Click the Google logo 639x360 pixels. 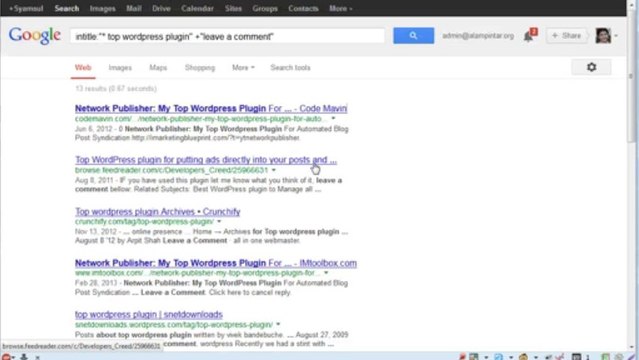35,35
